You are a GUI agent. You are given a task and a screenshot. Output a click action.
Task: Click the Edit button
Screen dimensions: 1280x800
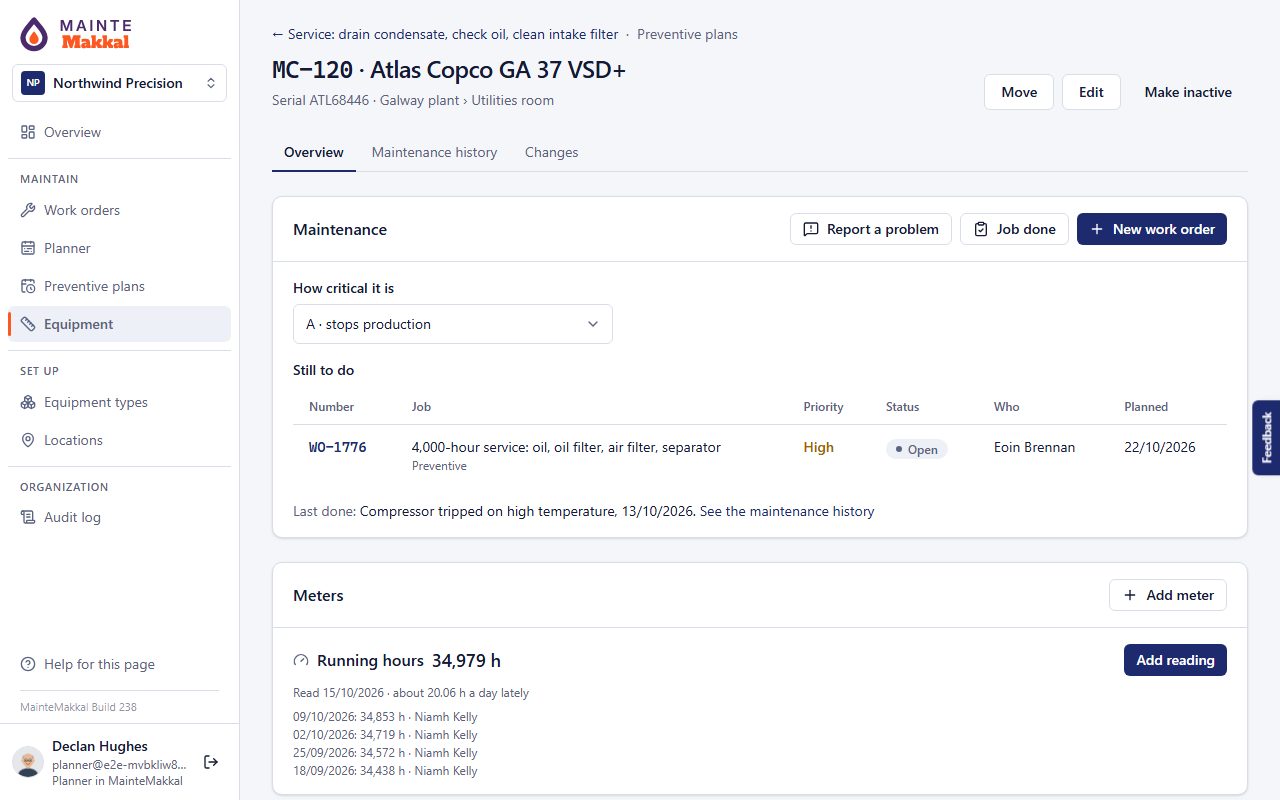[x=1091, y=92]
